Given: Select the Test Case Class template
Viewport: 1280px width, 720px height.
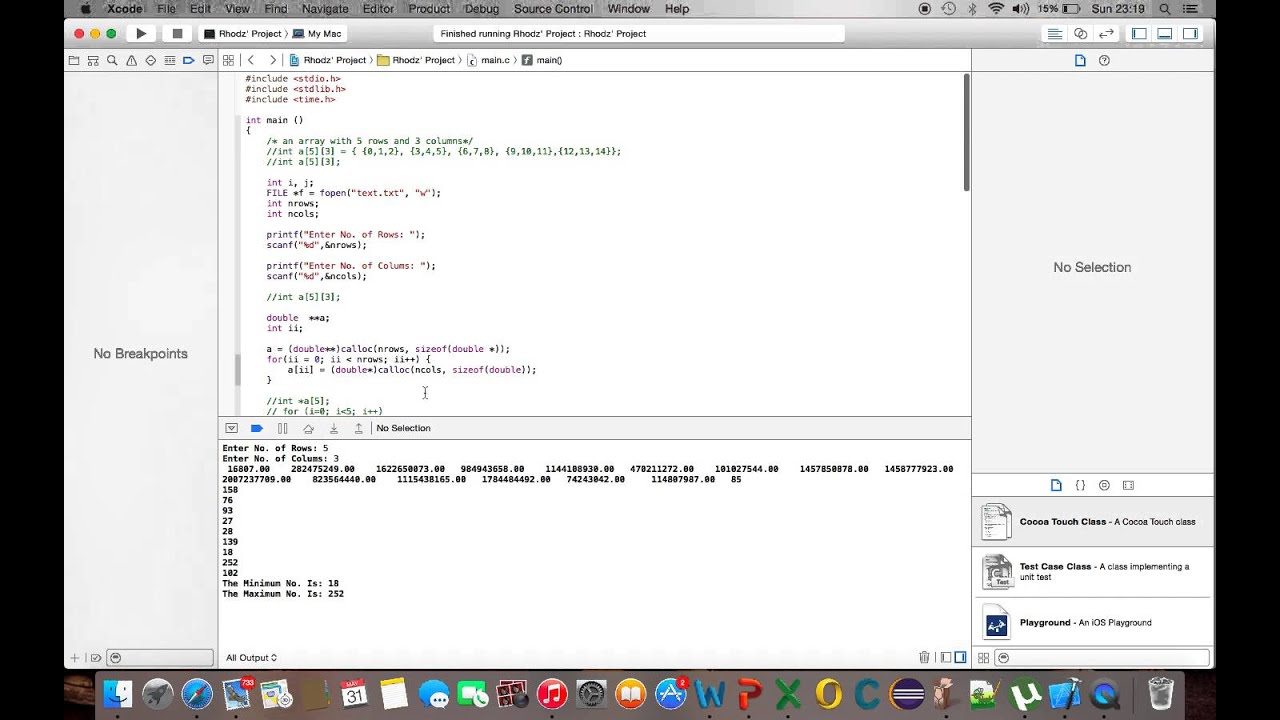Looking at the screenshot, I should (1093, 572).
